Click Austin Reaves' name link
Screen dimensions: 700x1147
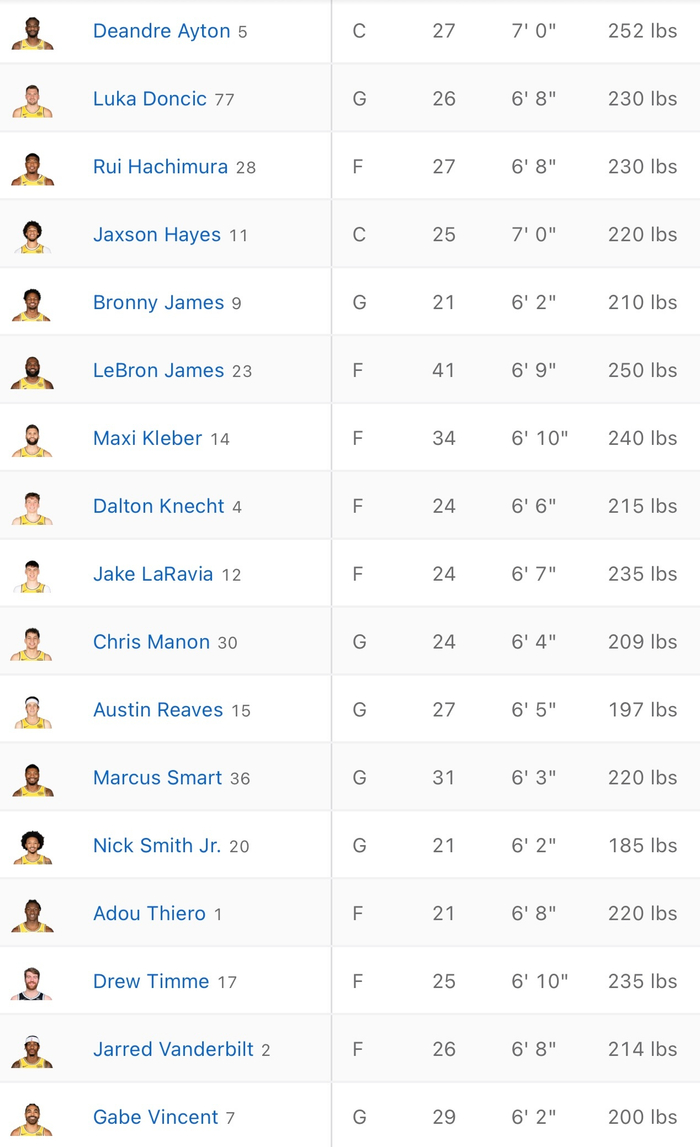click(157, 710)
